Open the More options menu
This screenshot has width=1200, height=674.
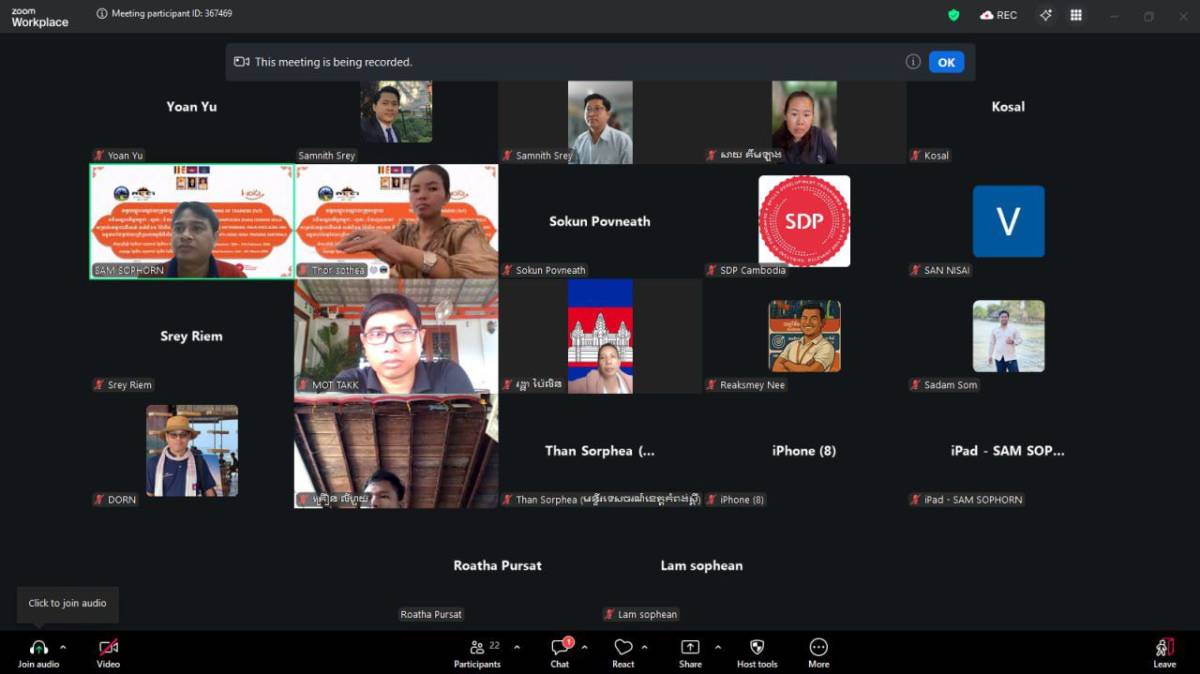(819, 652)
